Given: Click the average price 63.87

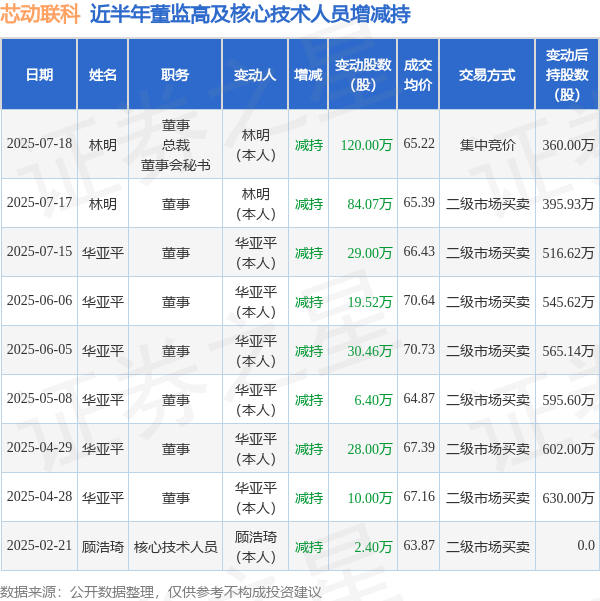Looking at the screenshot, I should pyautogui.click(x=419, y=546).
